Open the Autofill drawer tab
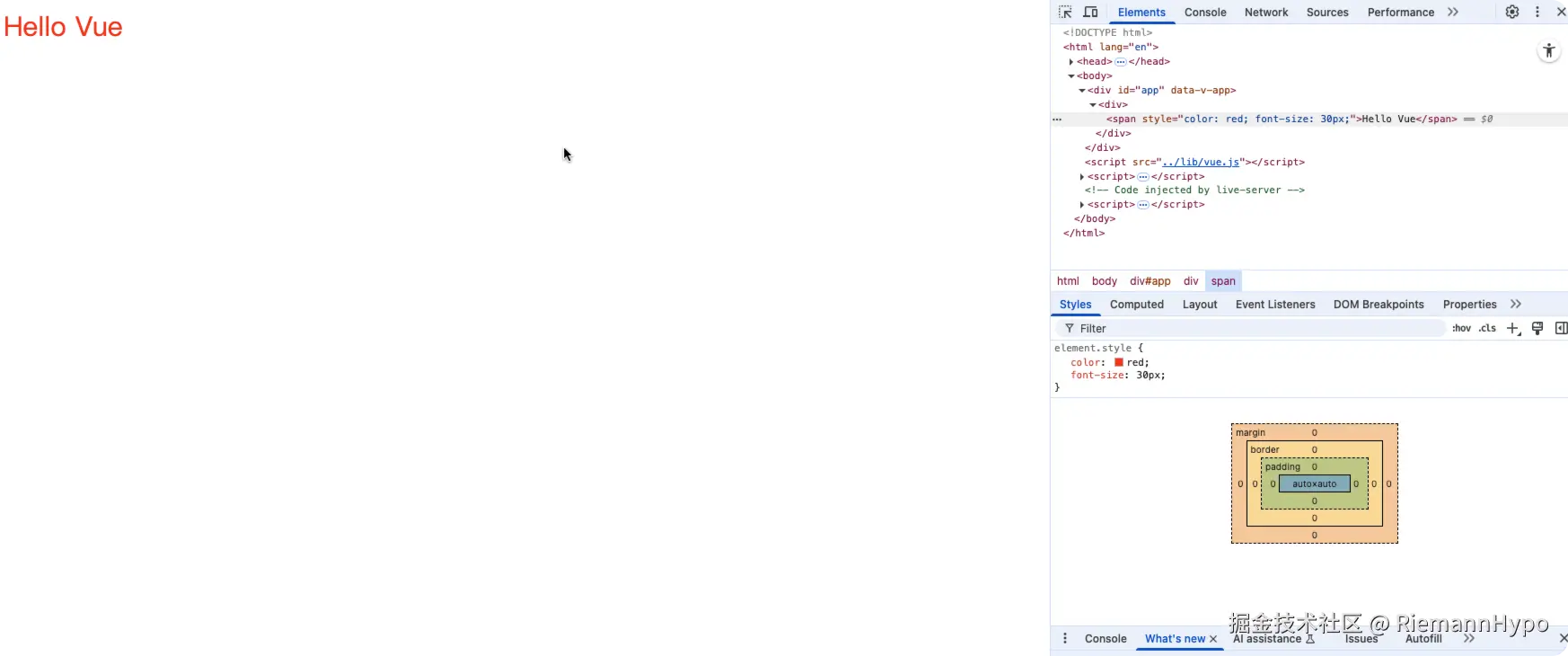Image resolution: width=1568 pixels, height=656 pixels. pyautogui.click(x=1423, y=639)
